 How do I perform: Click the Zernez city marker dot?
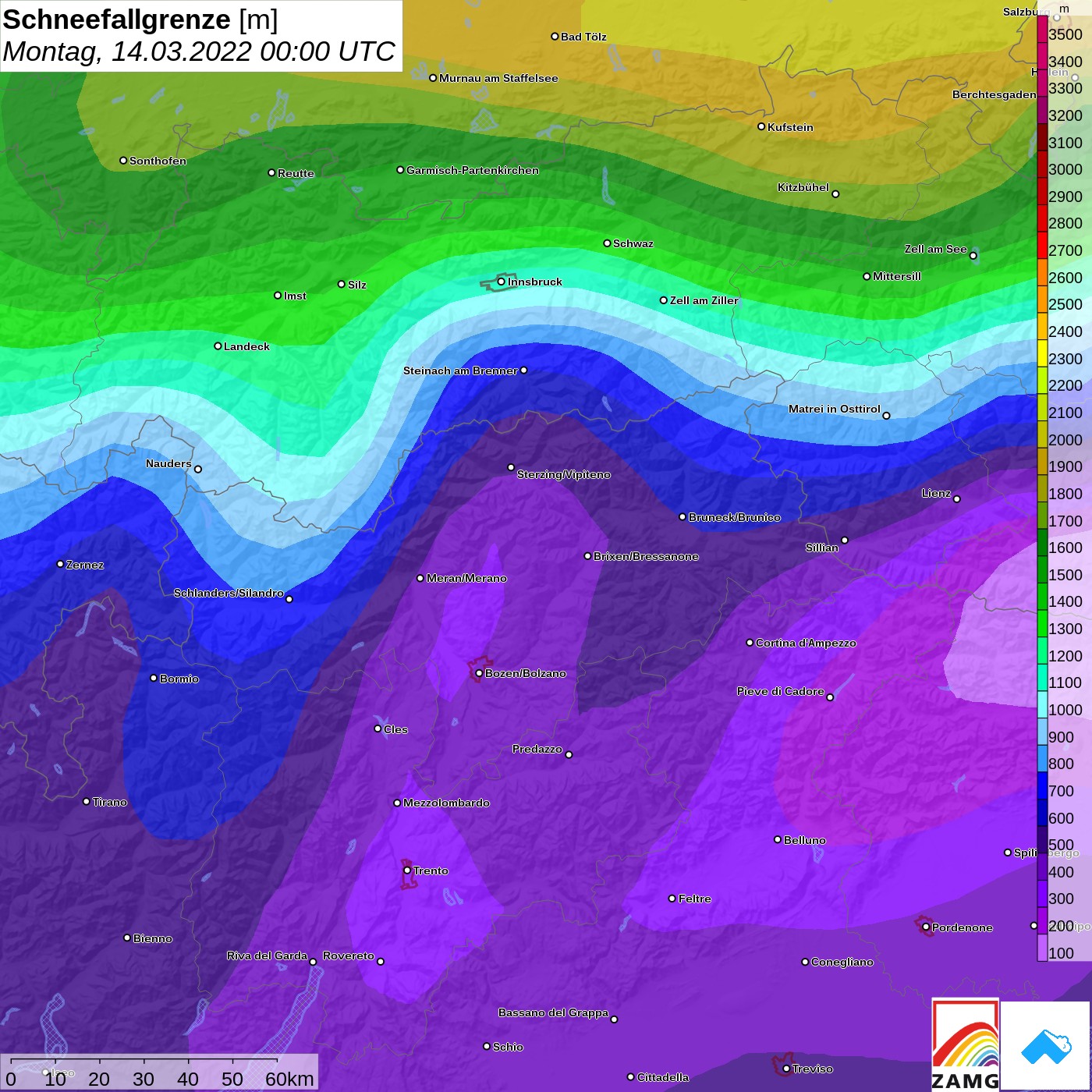(60, 564)
